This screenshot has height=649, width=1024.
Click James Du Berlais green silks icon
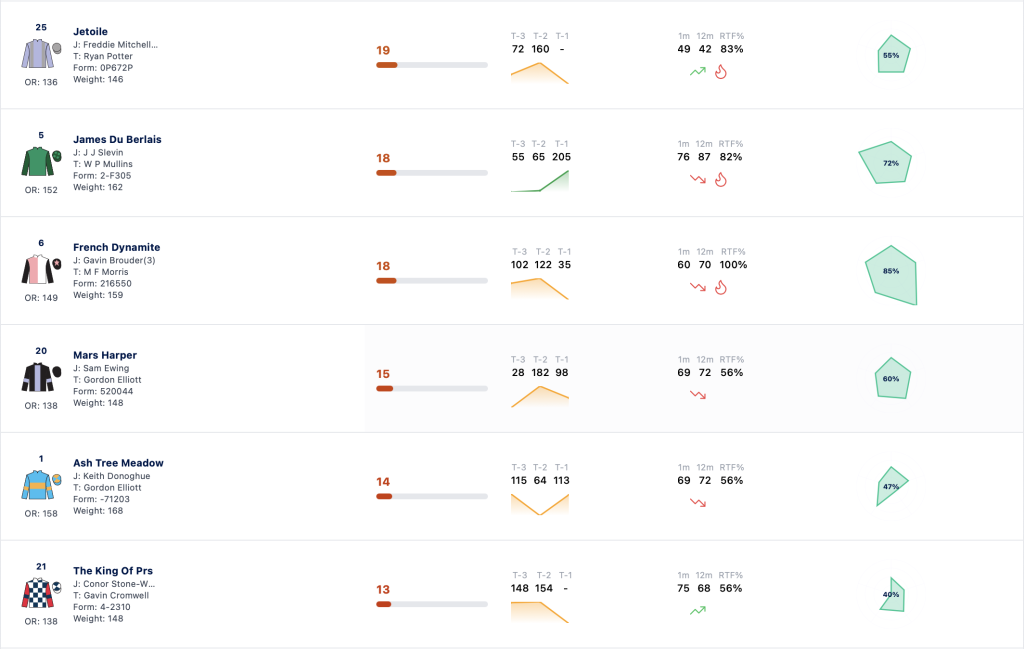[x=41, y=162]
